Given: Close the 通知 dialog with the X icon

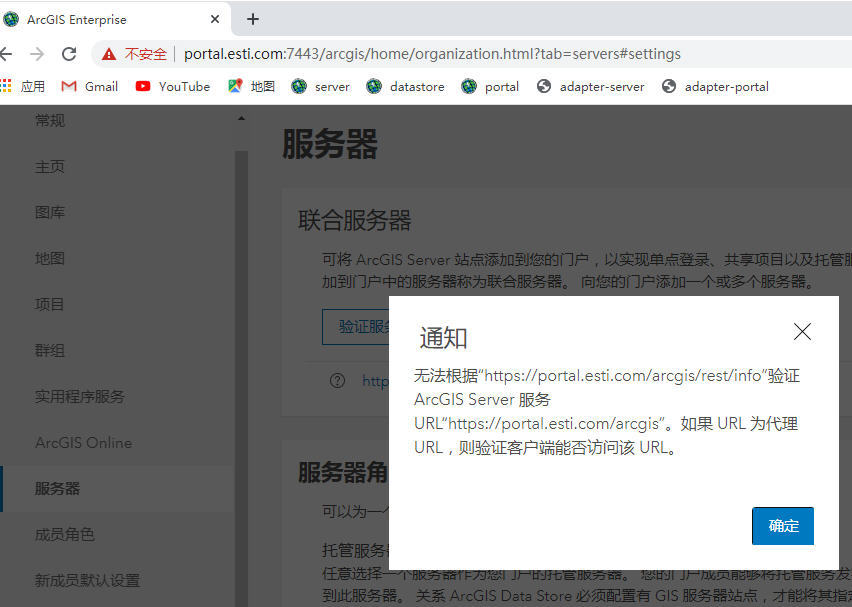Looking at the screenshot, I should [802, 331].
